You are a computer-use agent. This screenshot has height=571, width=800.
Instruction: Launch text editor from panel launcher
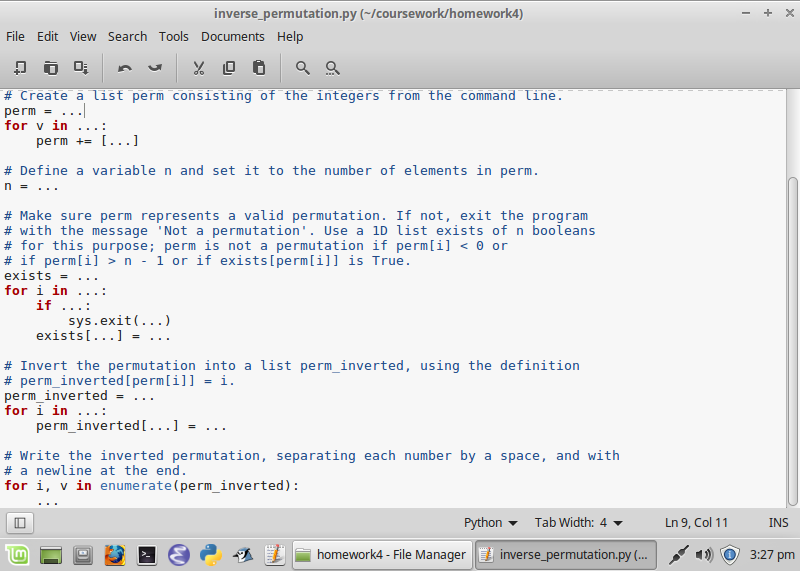274,555
